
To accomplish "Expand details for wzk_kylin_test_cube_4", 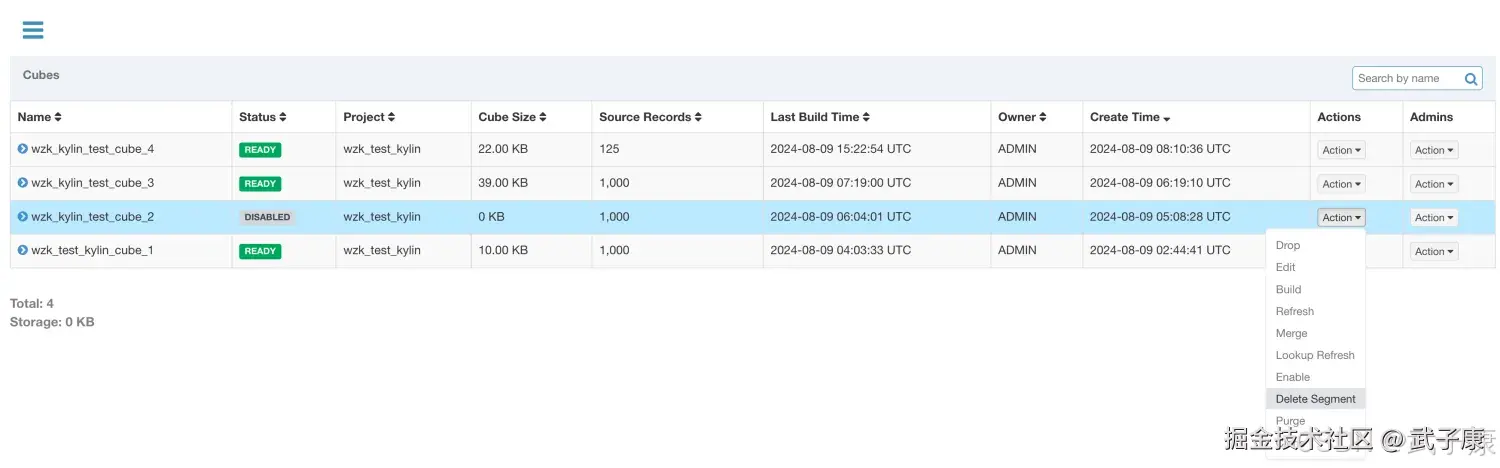I will click(x=23, y=149).
